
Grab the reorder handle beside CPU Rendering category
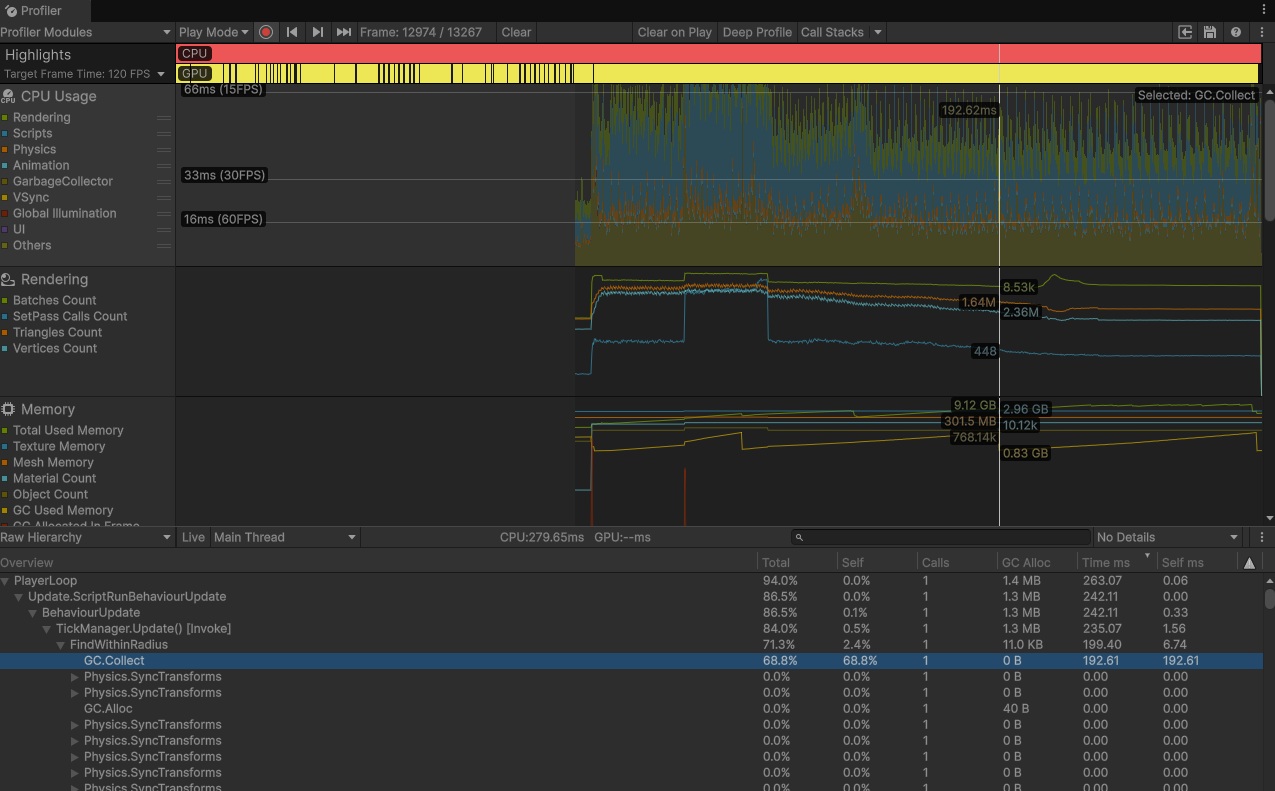coord(163,117)
